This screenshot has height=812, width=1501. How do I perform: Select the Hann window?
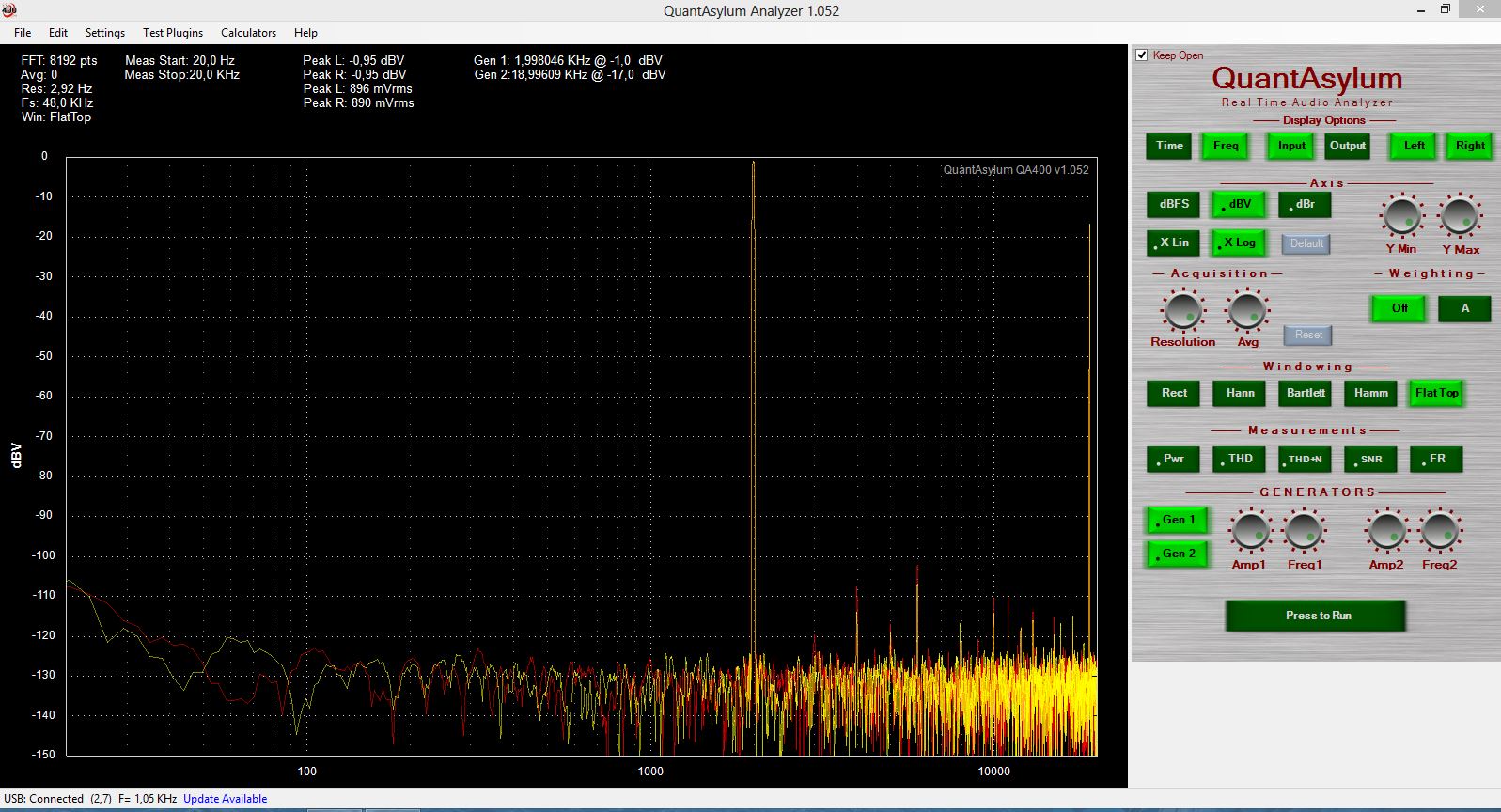pos(1240,393)
